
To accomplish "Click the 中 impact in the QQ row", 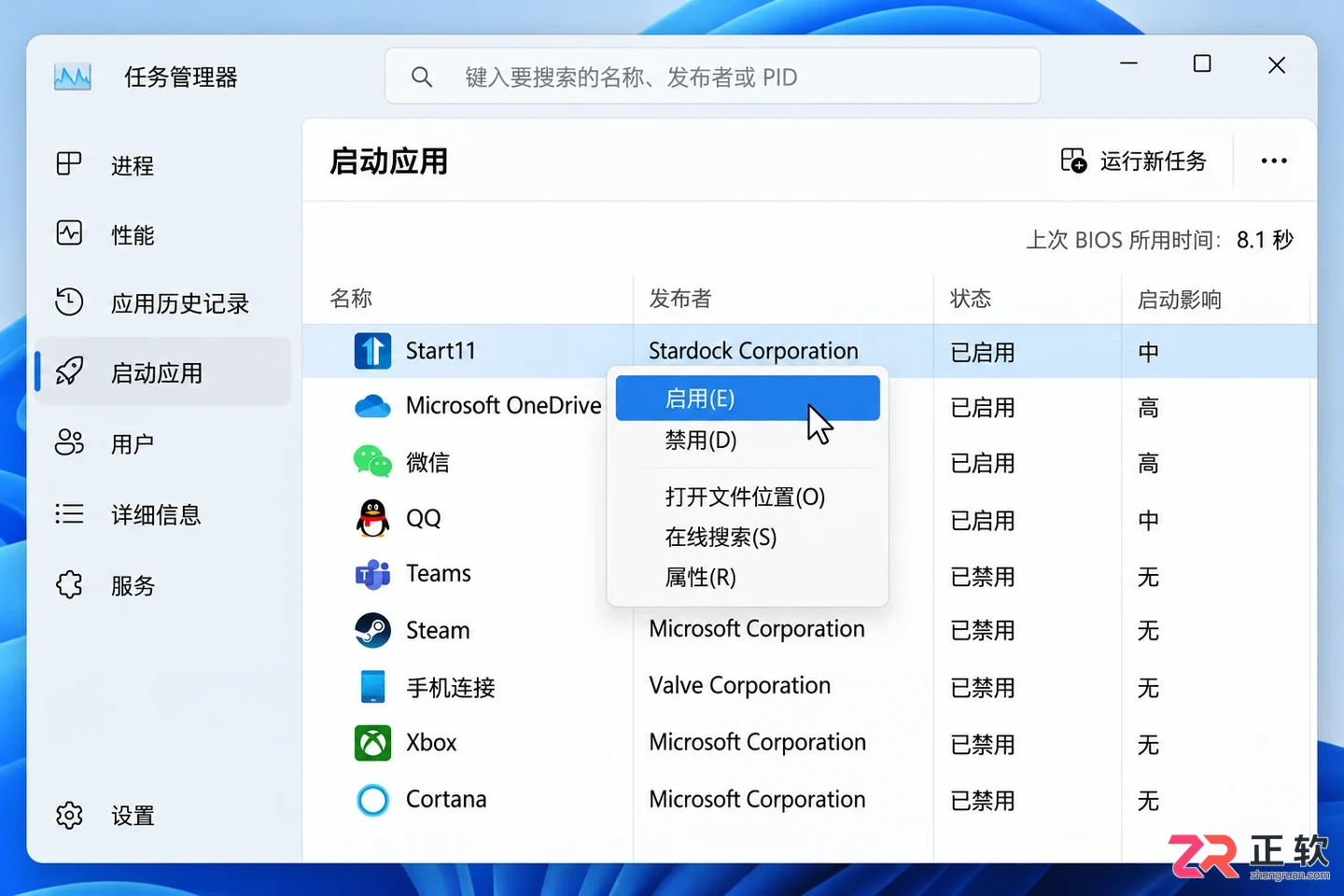I will pyautogui.click(x=1148, y=520).
